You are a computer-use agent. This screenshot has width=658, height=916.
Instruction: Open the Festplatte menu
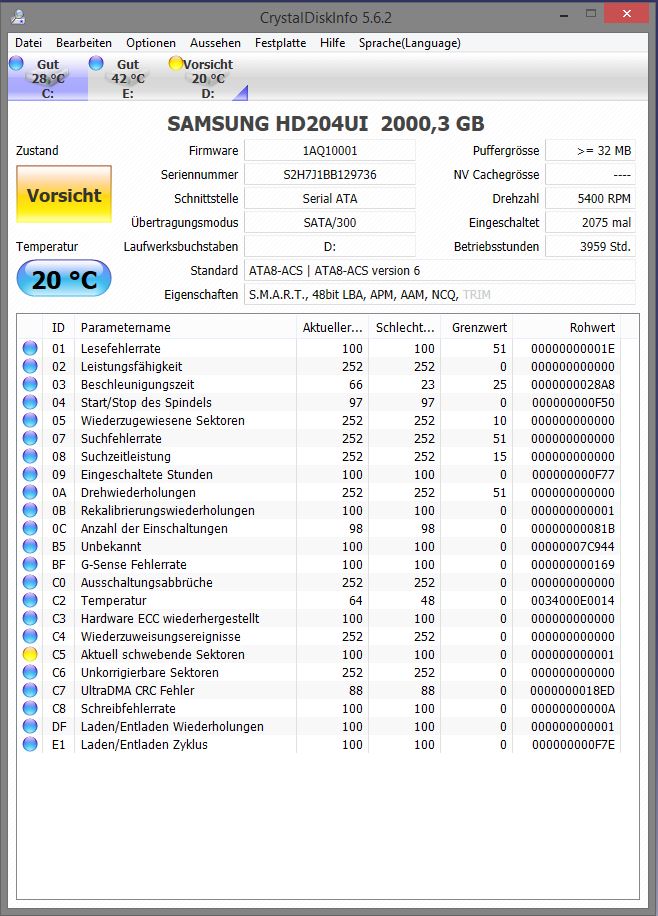[280, 43]
